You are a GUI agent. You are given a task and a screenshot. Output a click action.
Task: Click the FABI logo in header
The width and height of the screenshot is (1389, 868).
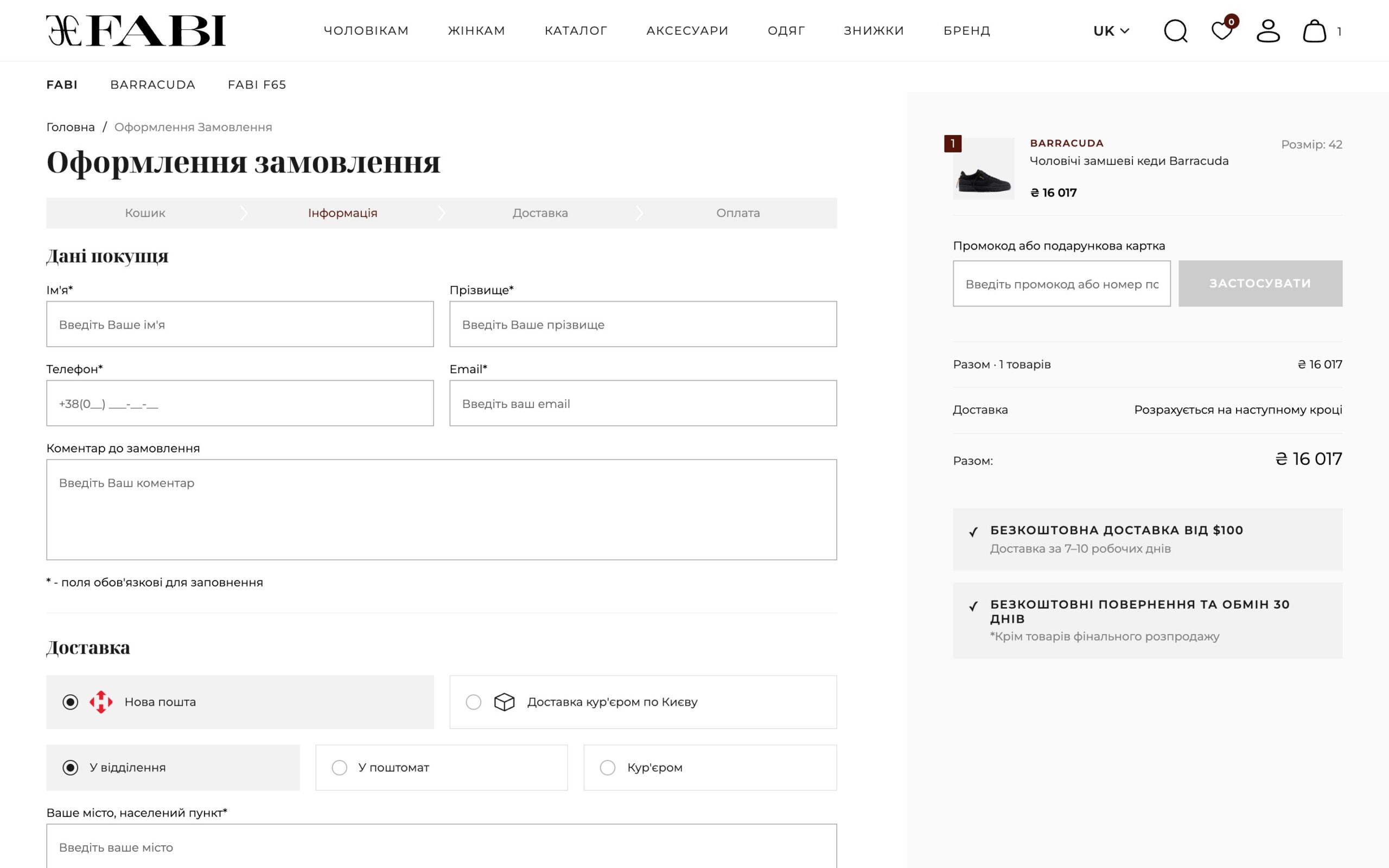pos(136,30)
